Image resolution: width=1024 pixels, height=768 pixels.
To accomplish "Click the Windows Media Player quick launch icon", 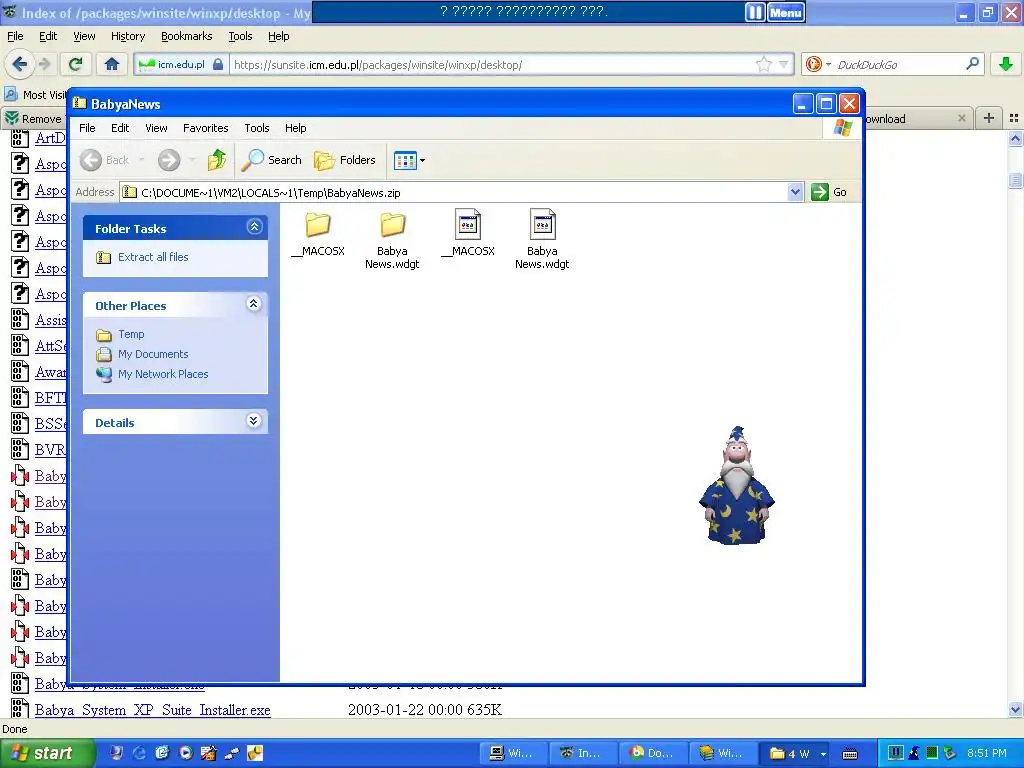I will [x=186, y=753].
